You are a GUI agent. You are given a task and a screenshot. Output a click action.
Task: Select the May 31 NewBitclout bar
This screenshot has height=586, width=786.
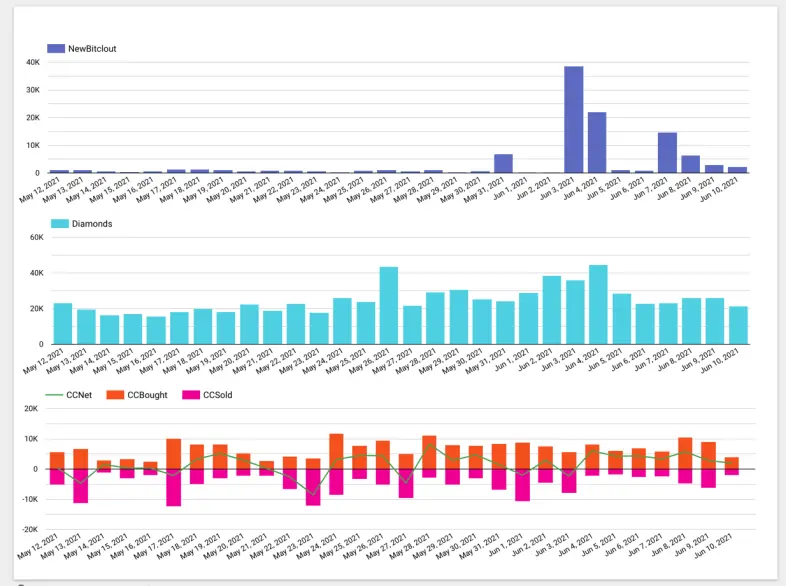[x=504, y=164]
